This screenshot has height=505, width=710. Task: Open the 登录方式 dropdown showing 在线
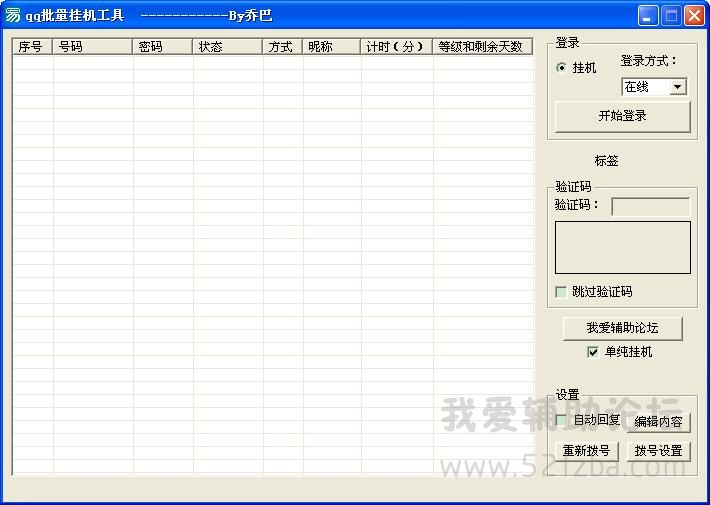click(x=654, y=87)
